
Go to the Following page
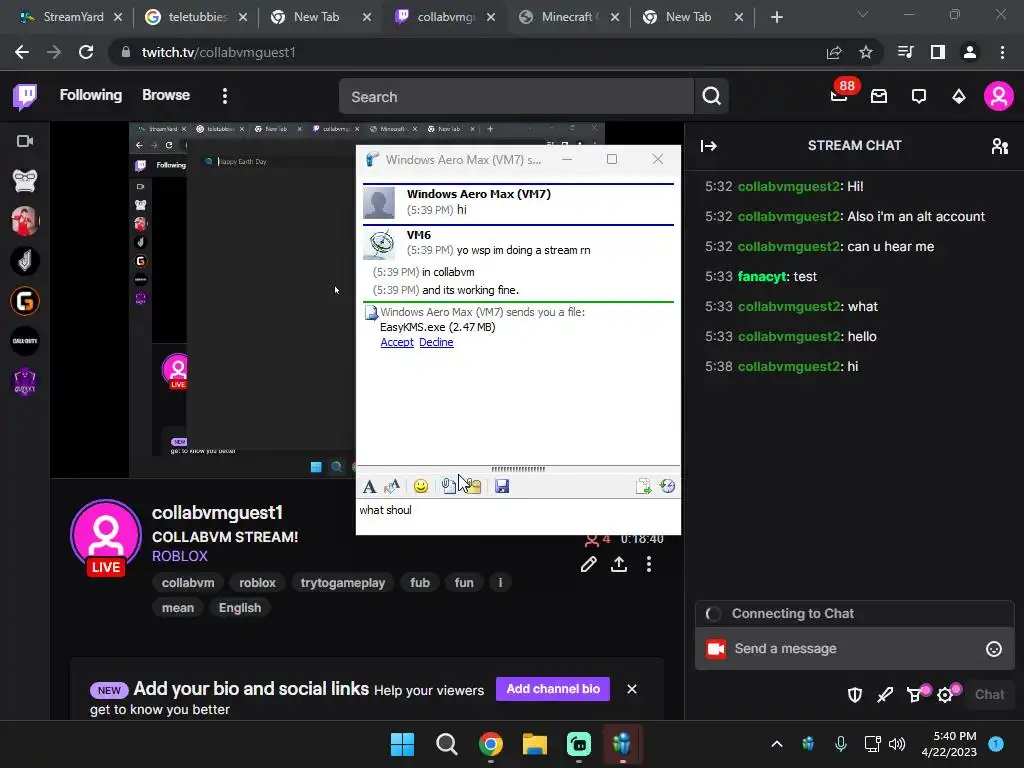tap(91, 95)
